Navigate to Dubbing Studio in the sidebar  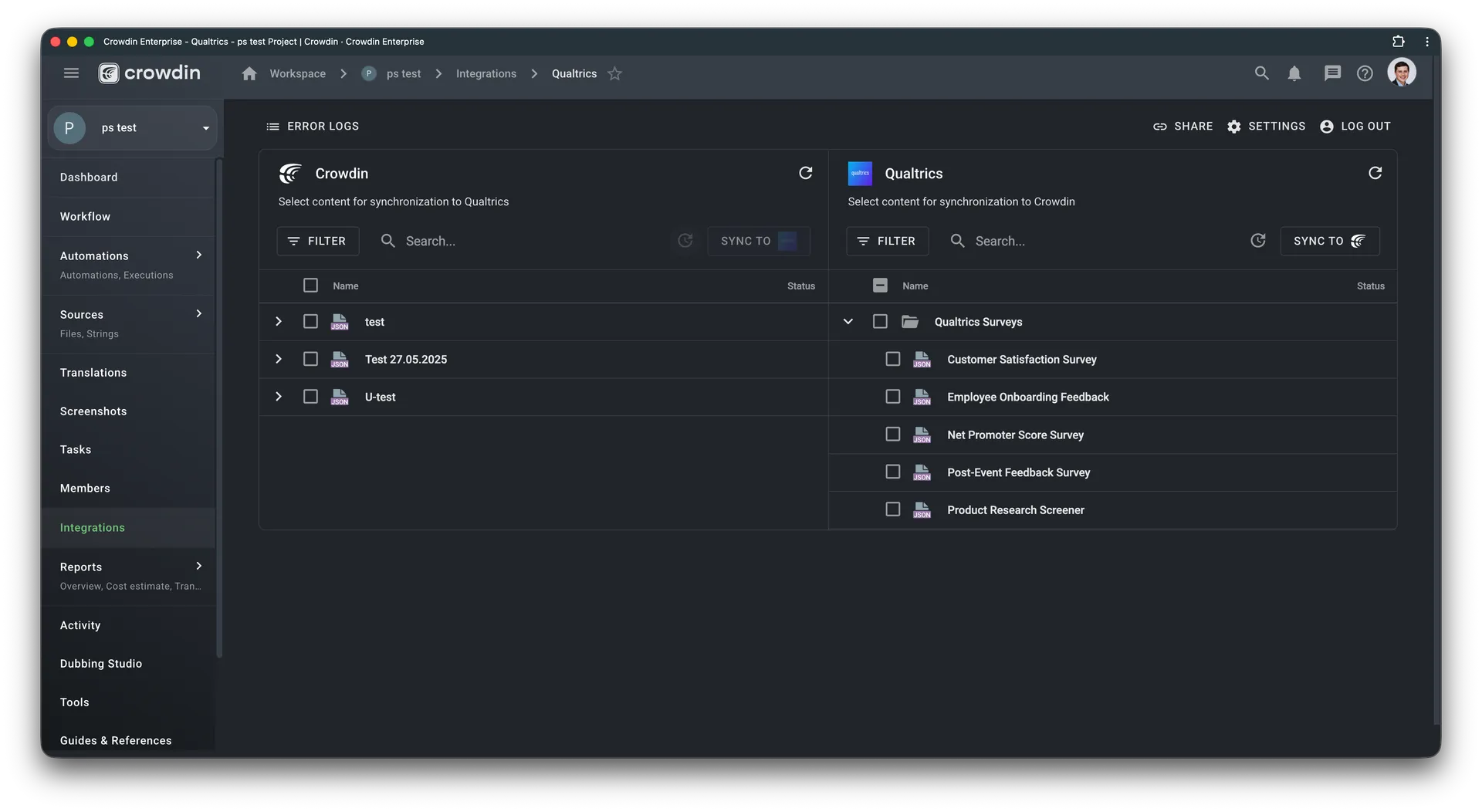(101, 663)
